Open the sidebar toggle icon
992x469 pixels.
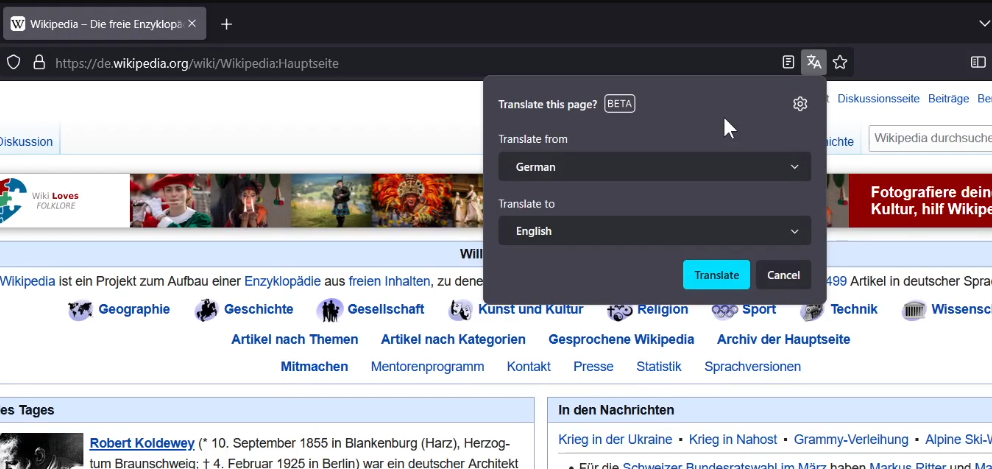978,62
